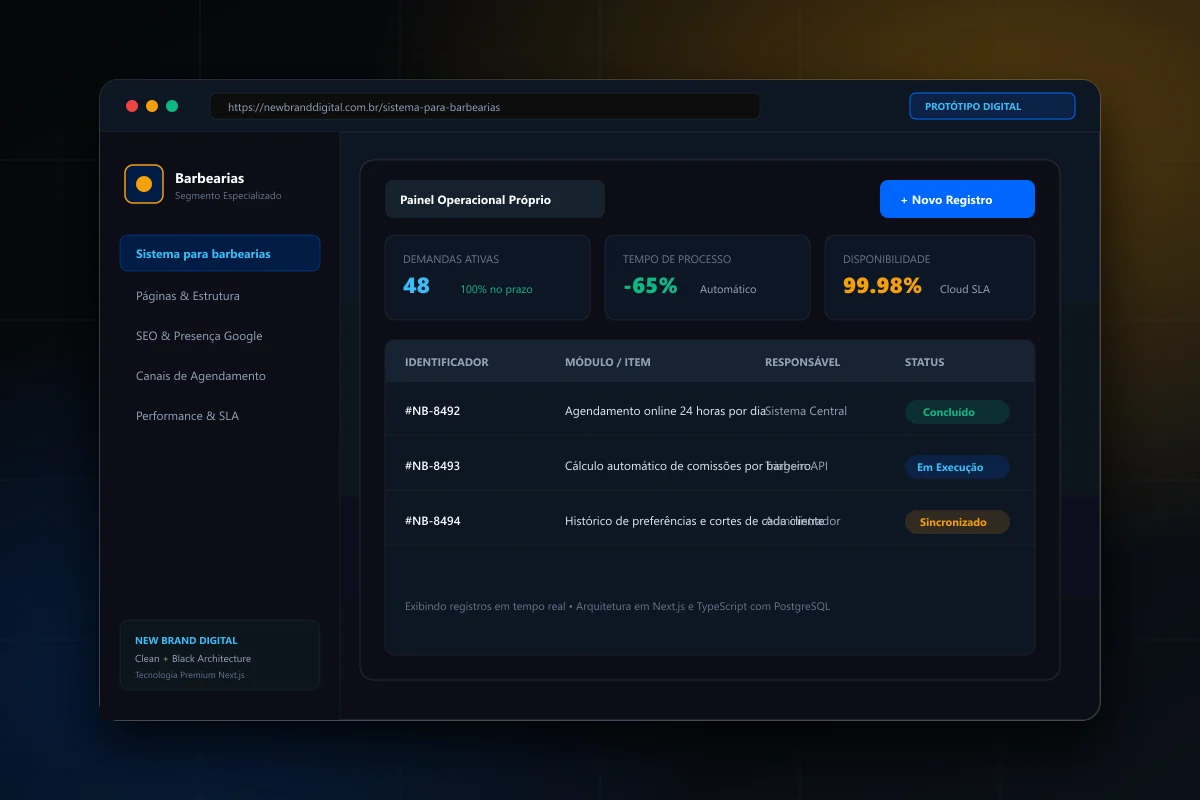Select identifier #NB-8492

coord(432,411)
